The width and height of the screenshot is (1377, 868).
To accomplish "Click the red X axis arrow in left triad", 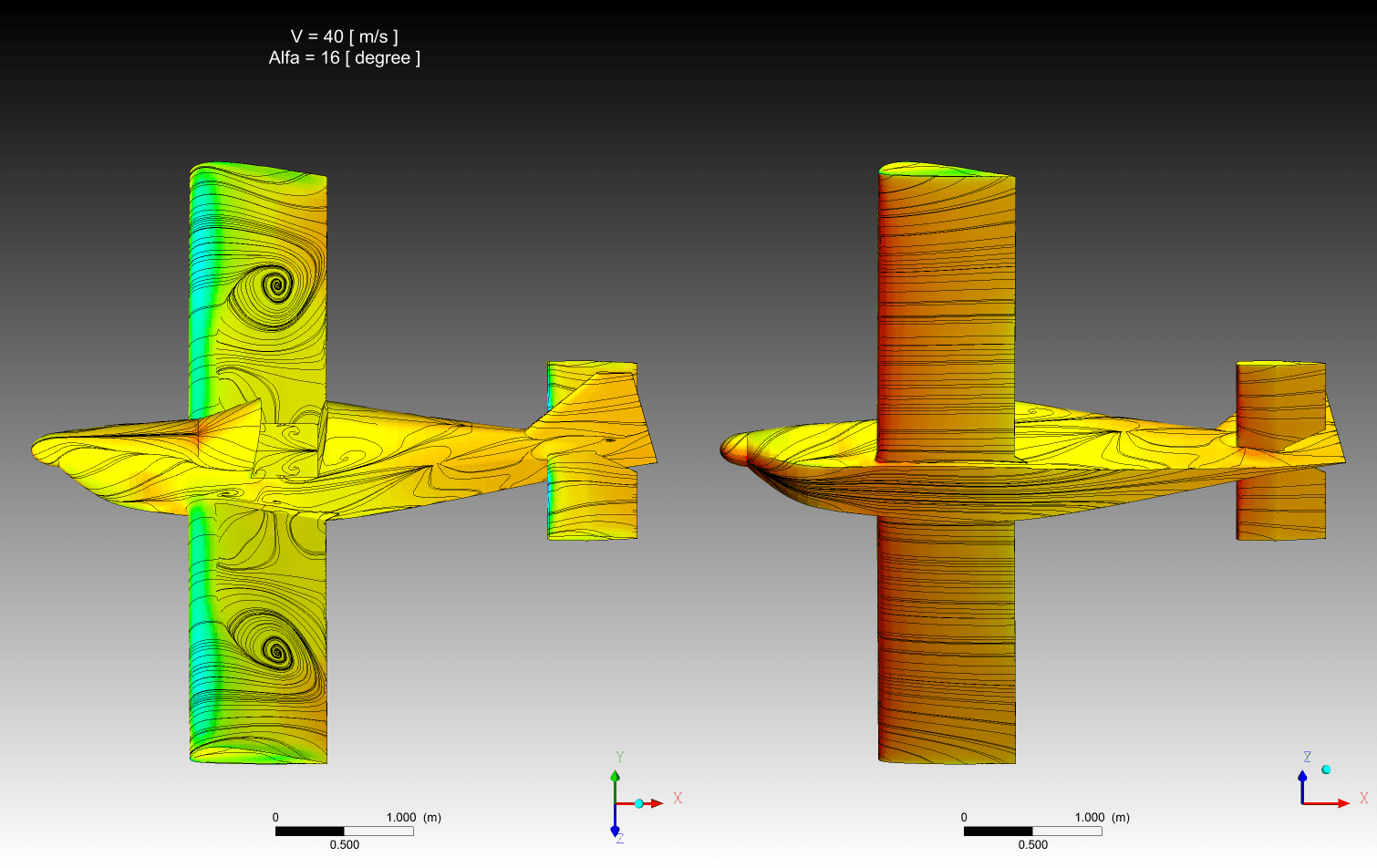I will [655, 803].
